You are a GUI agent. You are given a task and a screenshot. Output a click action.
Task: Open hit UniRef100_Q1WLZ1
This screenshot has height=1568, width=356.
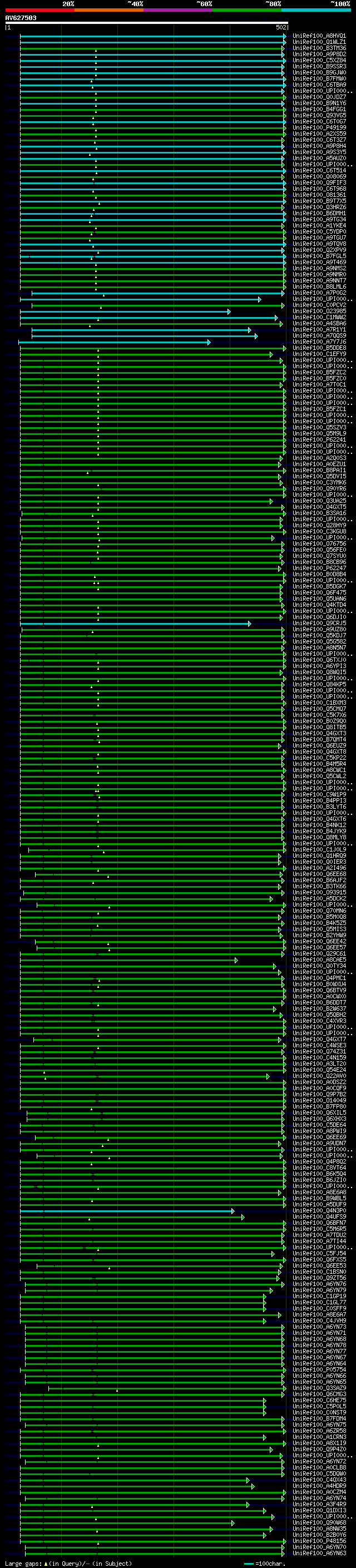pos(319,42)
